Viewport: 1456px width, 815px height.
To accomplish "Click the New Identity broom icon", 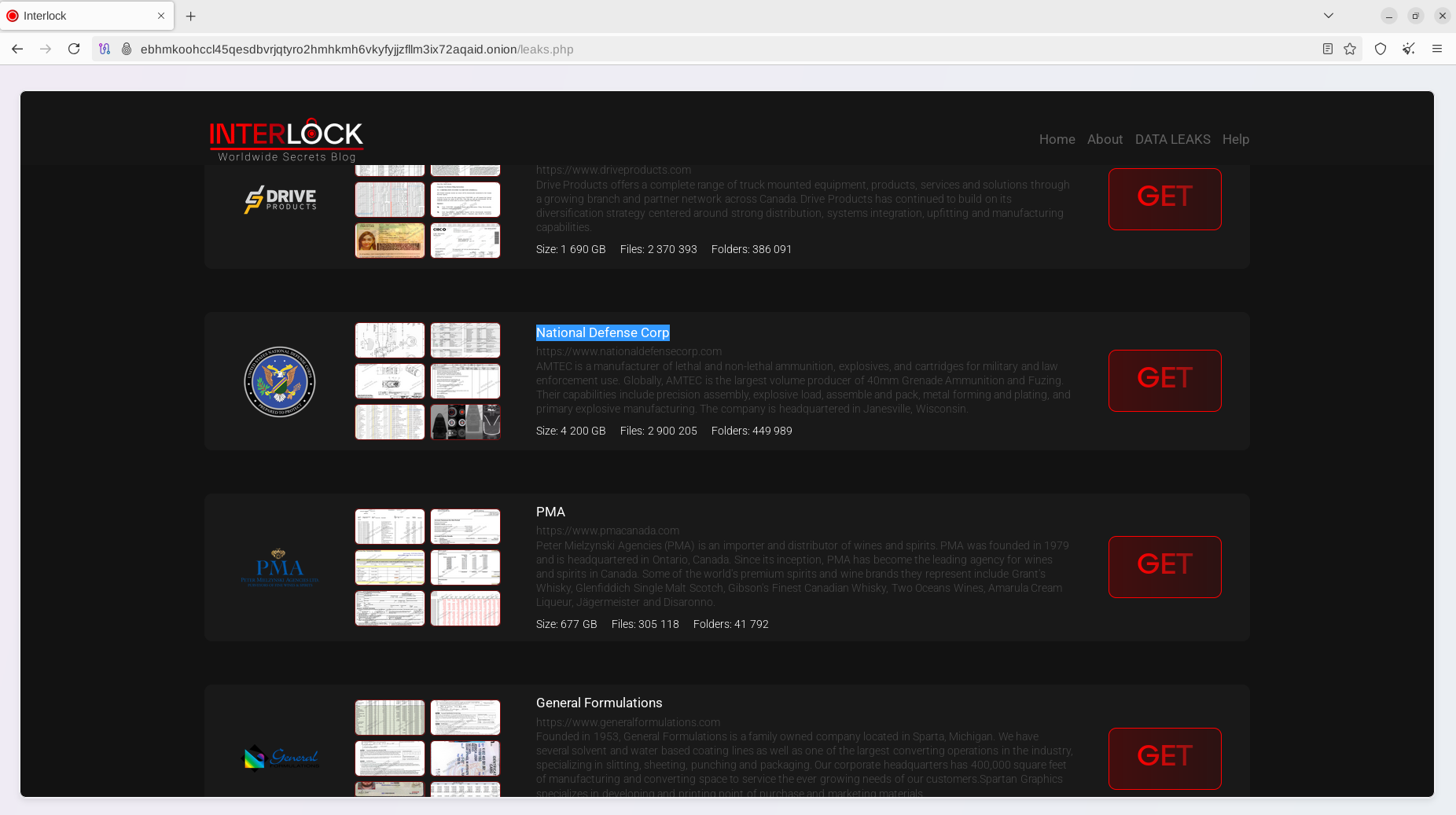I will tap(1409, 49).
